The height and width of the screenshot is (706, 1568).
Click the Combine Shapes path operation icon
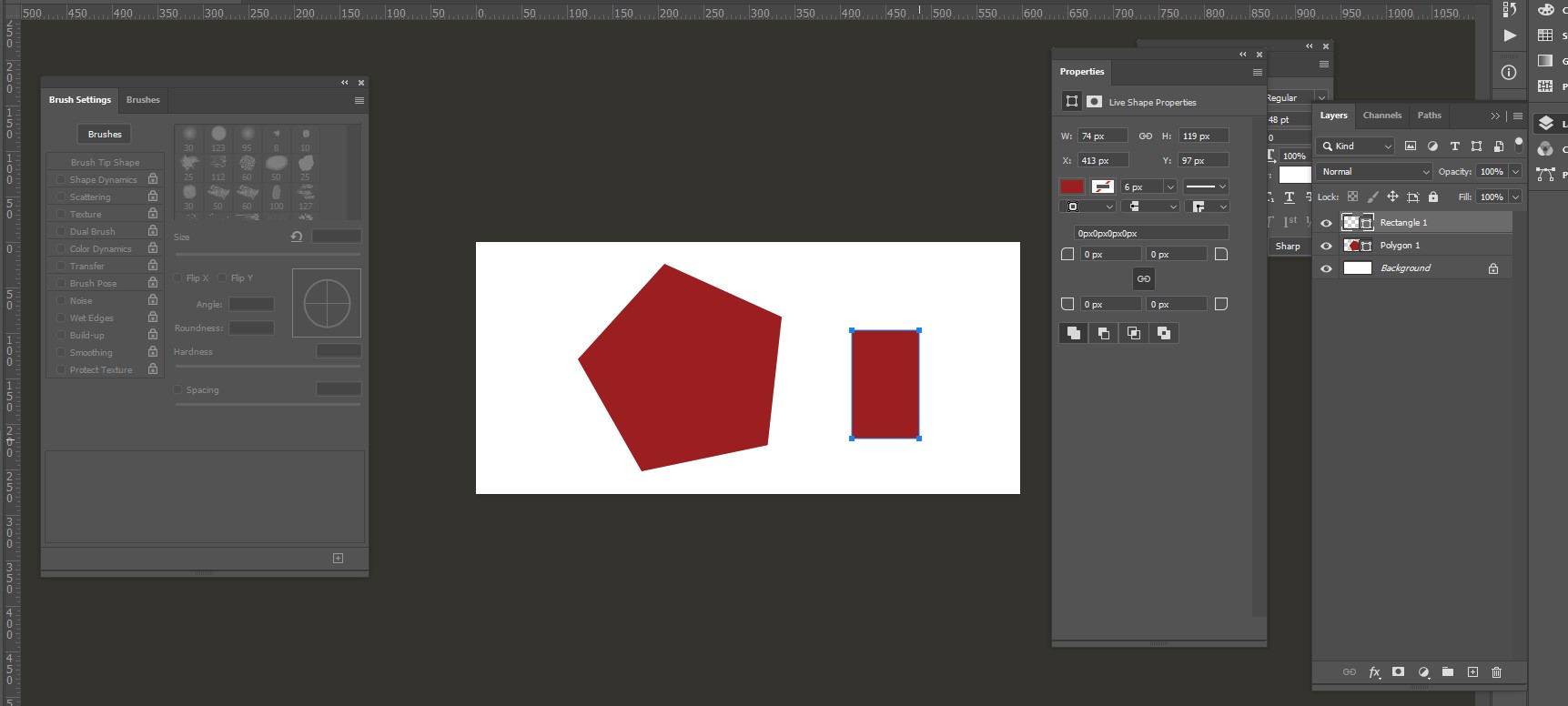click(1074, 333)
